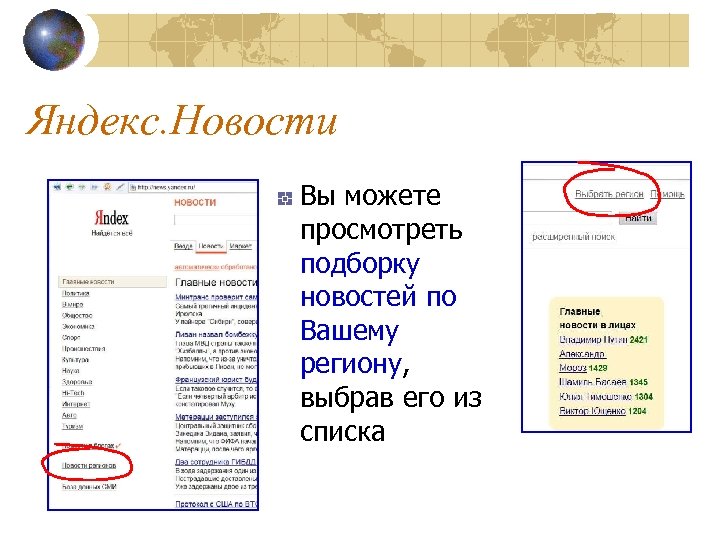The height and width of the screenshot is (540, 720).
Task: Open the headline starting with Минтранс
Action: pos(216,297)
